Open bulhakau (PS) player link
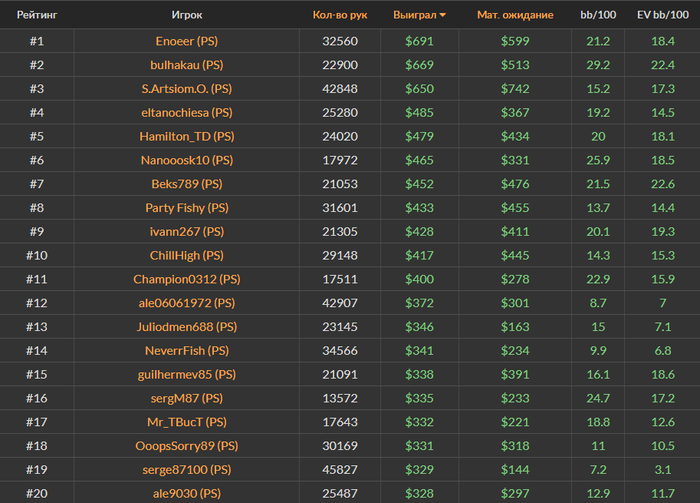This screenshot has height=503, width=700. coord(187,65)
